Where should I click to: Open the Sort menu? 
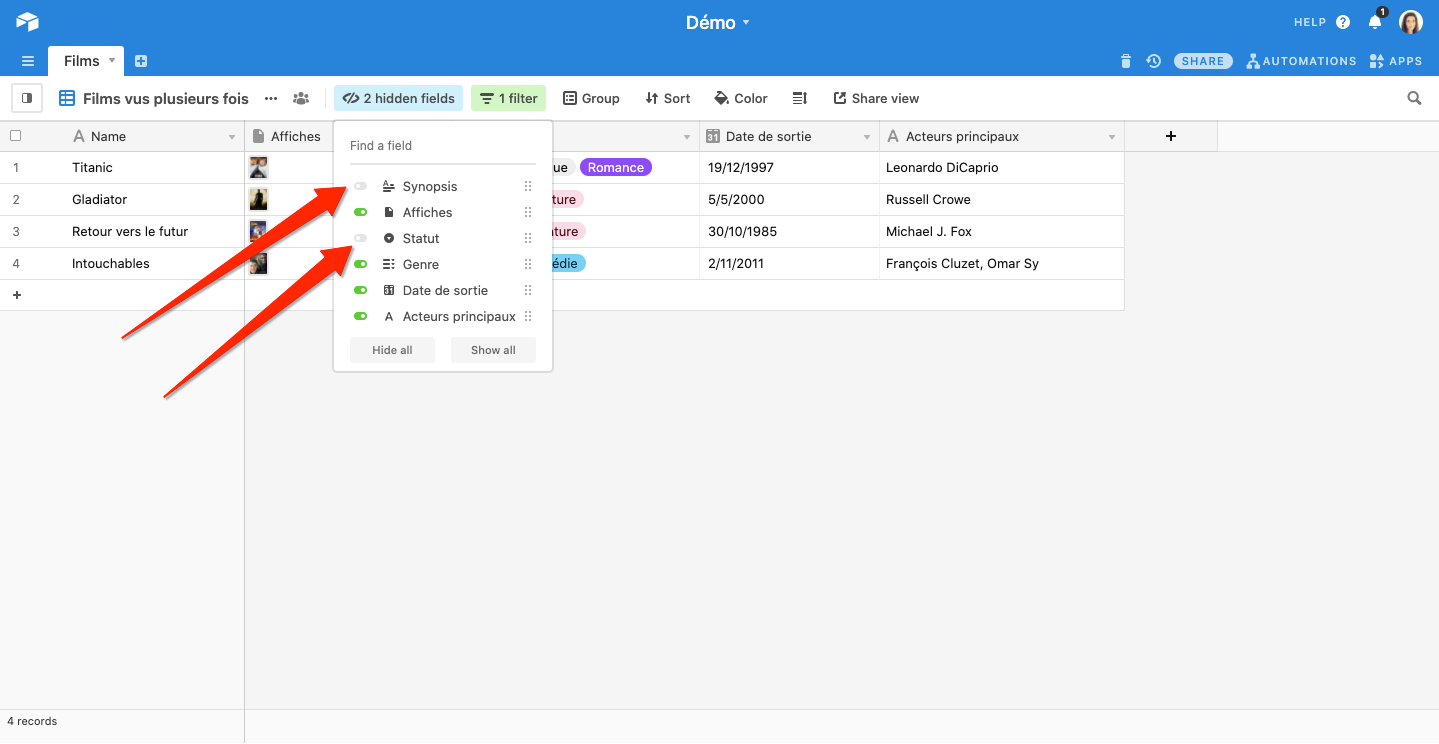(668, 98)
